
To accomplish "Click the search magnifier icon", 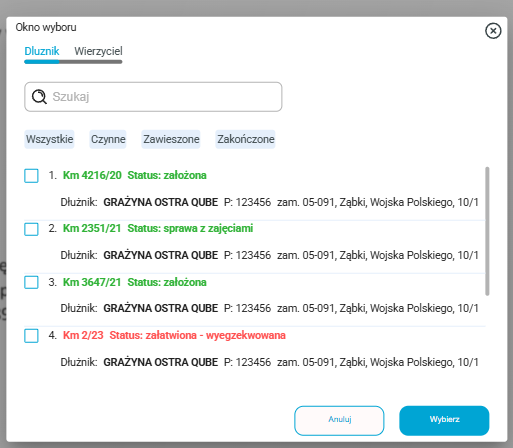I will [39, 97].
